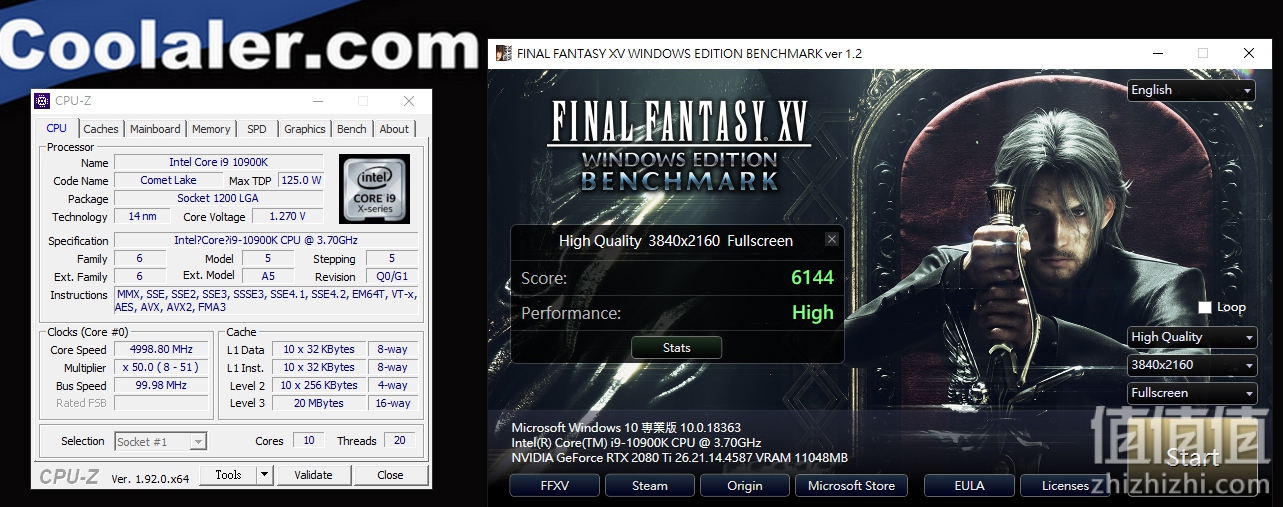Minimize the CPU-Z window
Image resolution: width=1283 pixels, height=507 pixels.
click(317, 101)
